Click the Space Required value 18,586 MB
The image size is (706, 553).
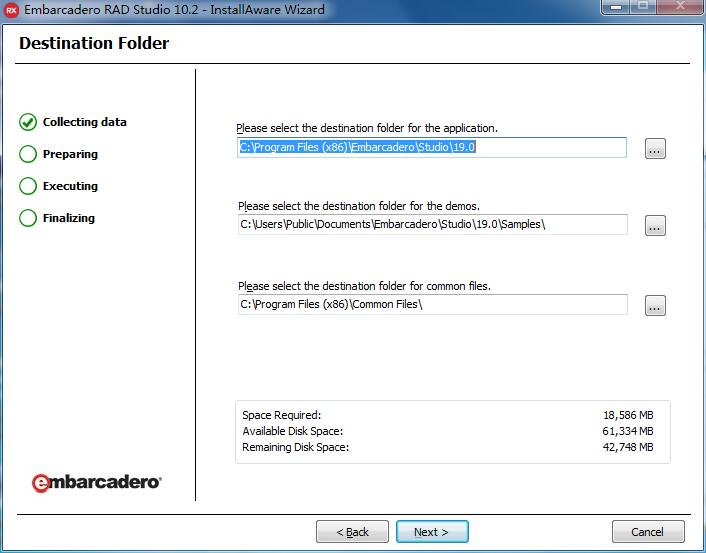coord(628,415)
